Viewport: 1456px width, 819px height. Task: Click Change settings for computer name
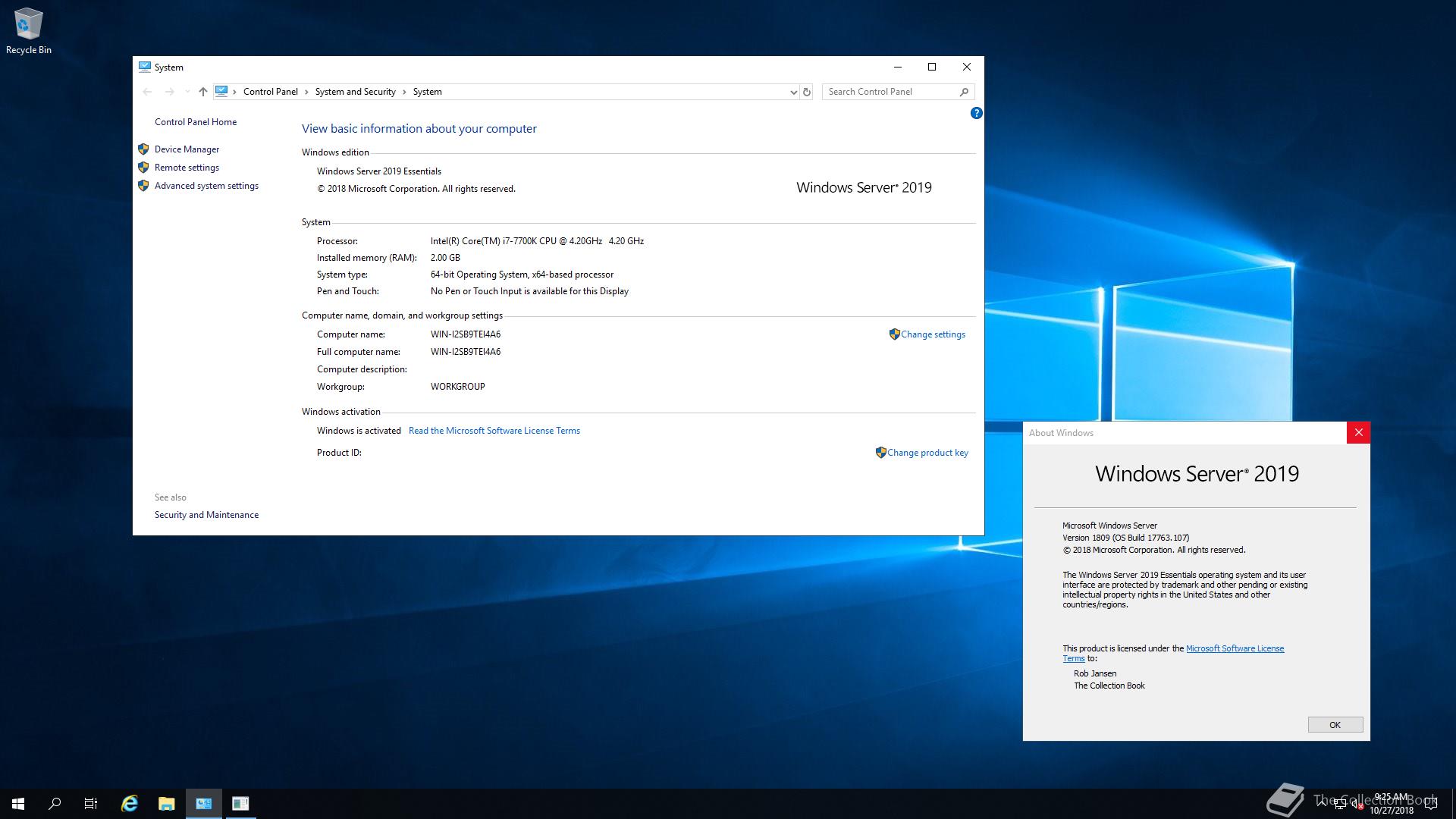click(933, 334)
